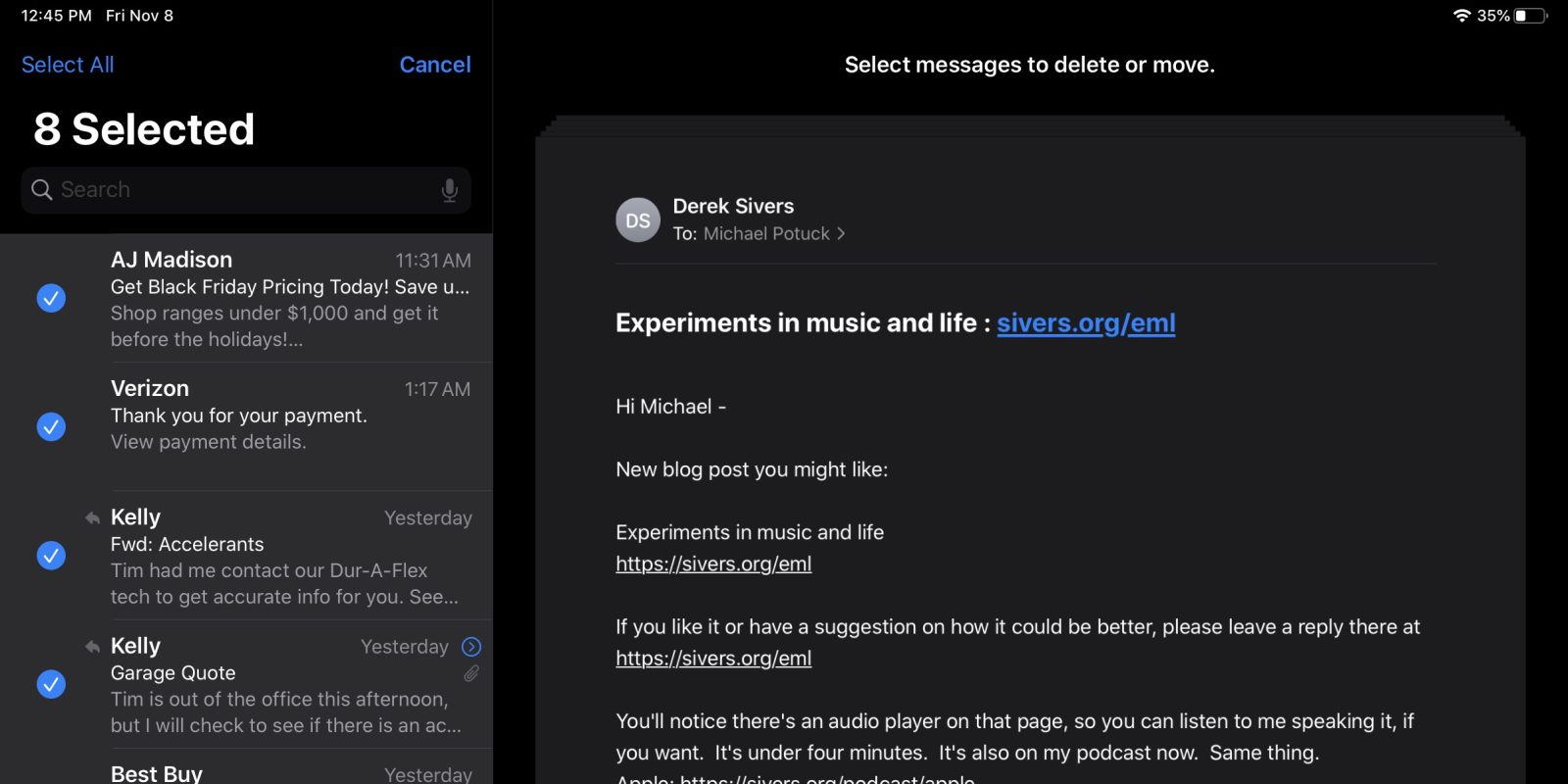1568x784 pixels.
Task: Tap the thread indicator arrow on Garage Quote
Action: tap(471, 647)
